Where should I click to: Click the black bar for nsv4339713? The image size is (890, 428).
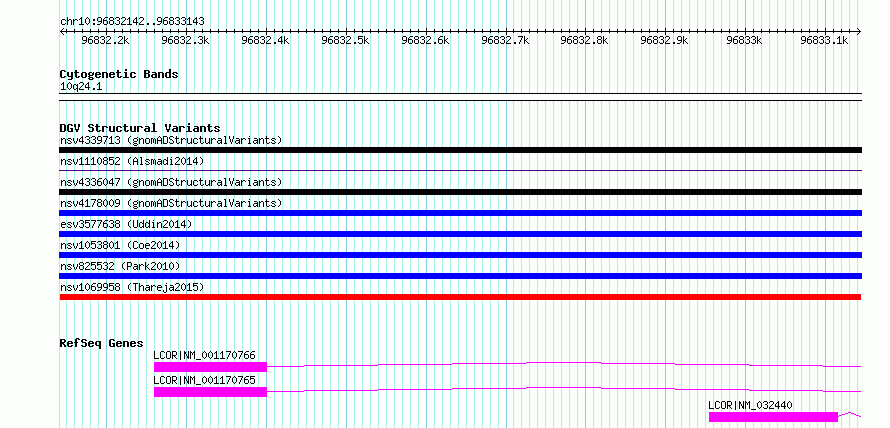460,150
